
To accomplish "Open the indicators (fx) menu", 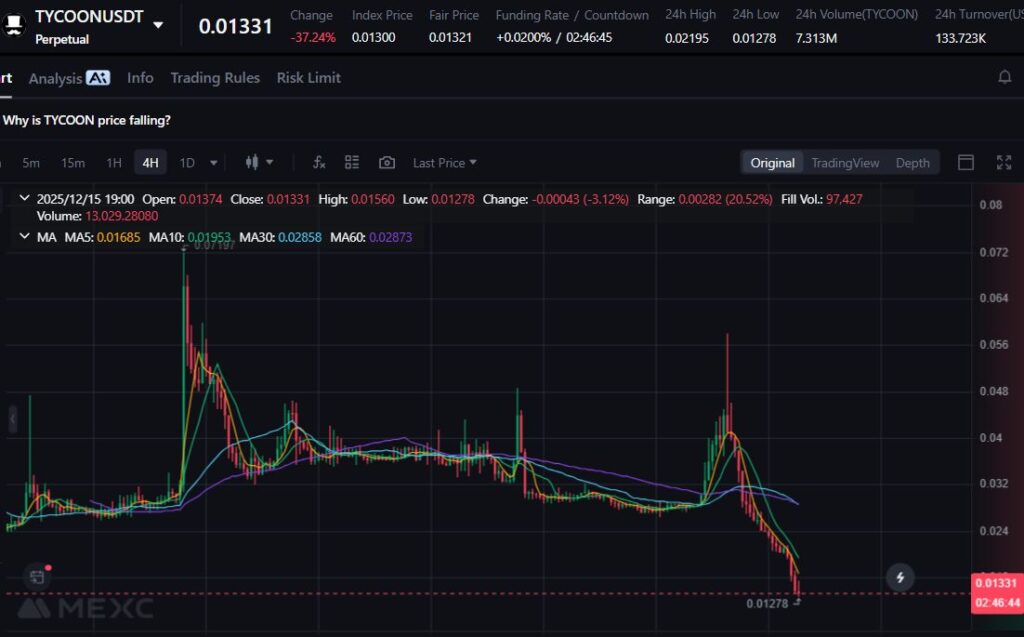I will pyautogui.click(x=319, y=163).
